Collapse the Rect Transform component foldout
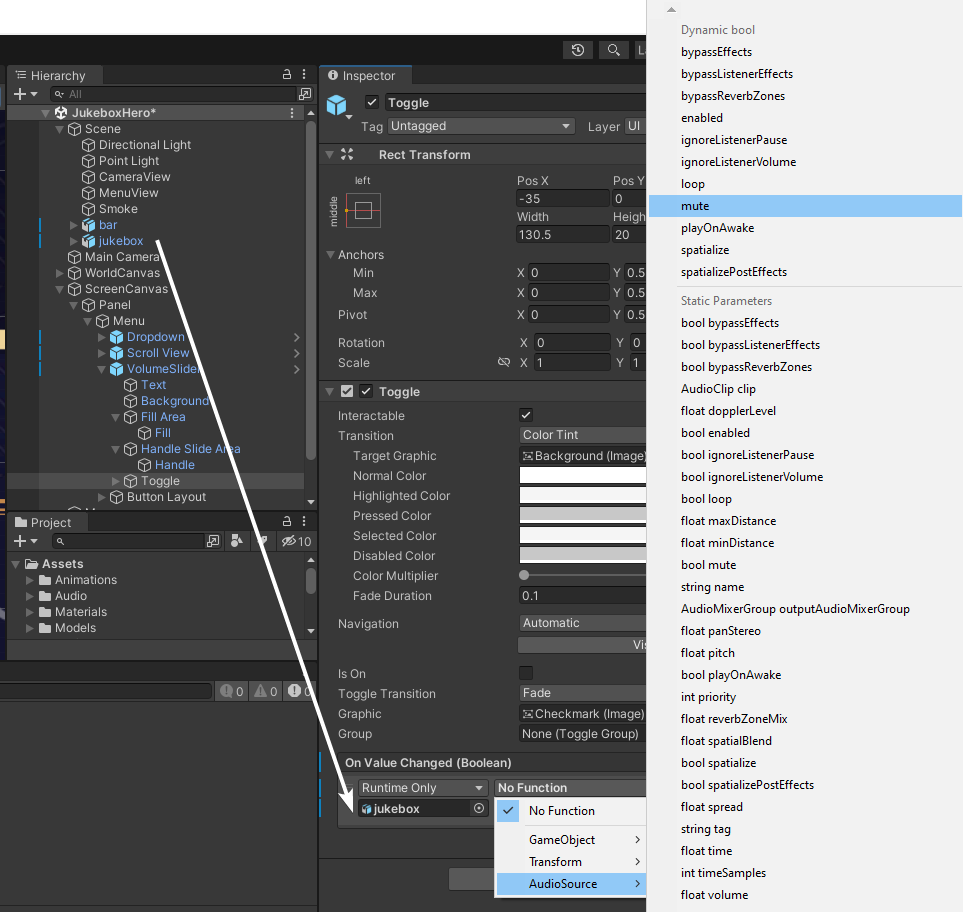This screenshot has height=912, width=963. coord(330,155)
